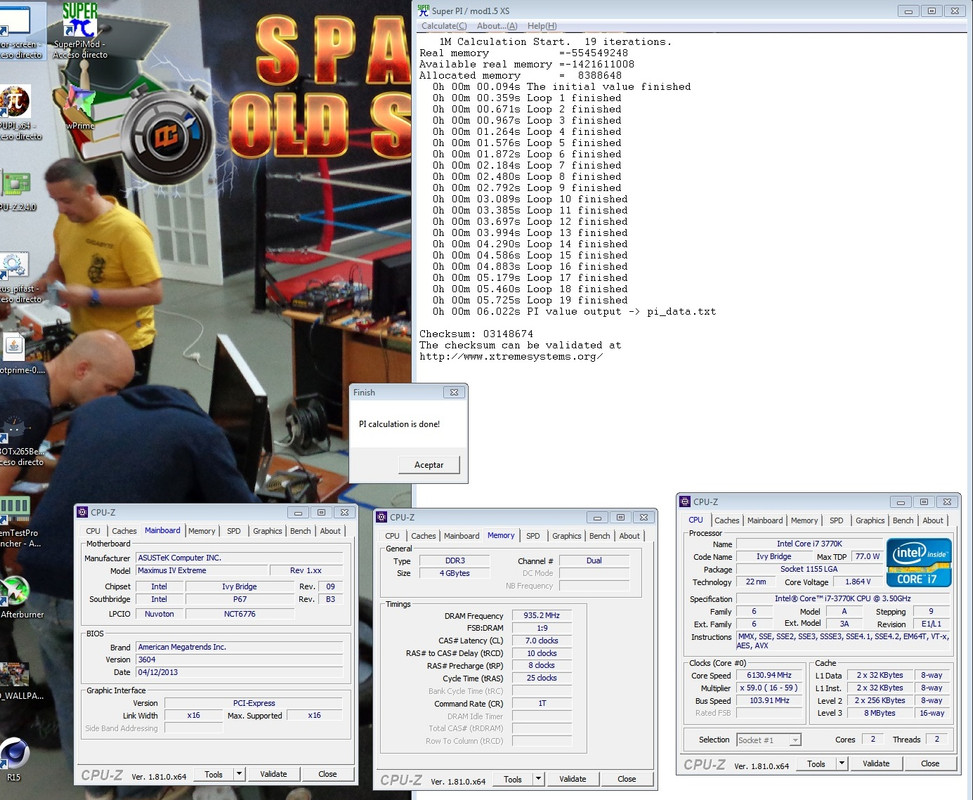Click the Bus Speed 103.91 MHz value
This screenshot has width=973, height=800.
(x=769, y=700)
